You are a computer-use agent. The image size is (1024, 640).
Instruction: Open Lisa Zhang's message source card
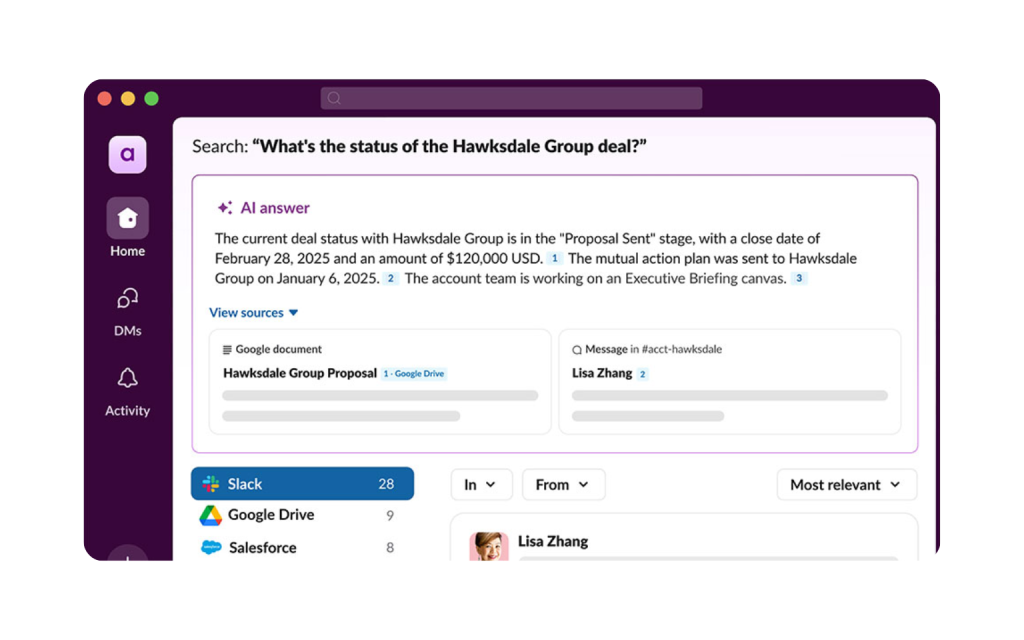(729, 382)
